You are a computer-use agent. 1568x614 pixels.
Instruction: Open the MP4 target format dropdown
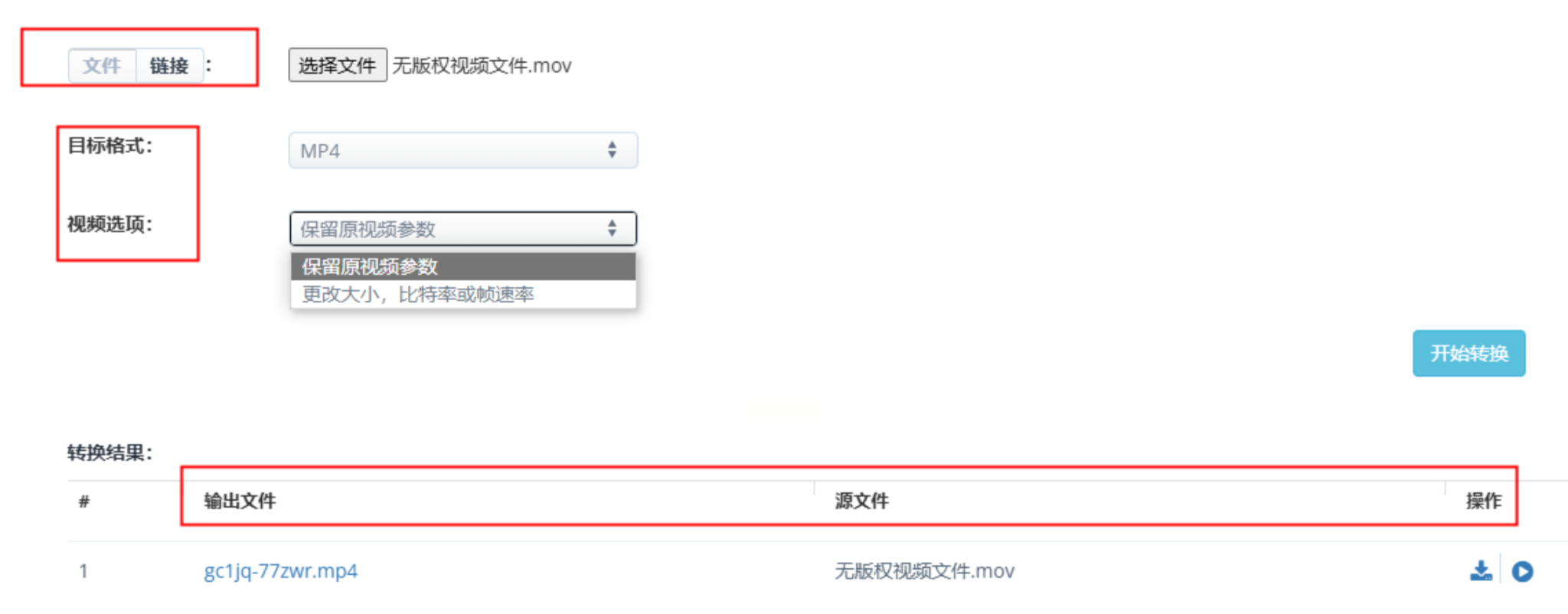click(x=463, y=150)
